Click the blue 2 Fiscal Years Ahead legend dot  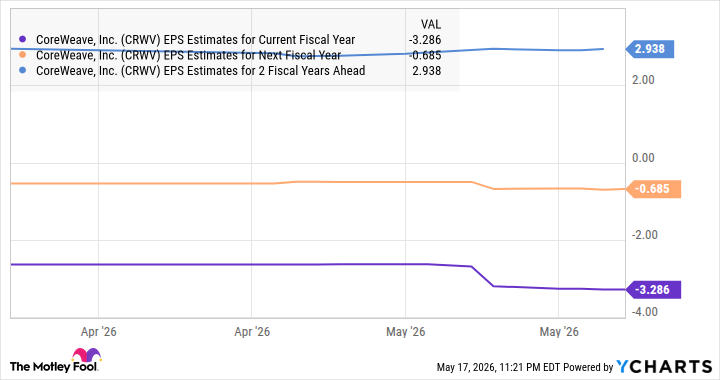pos(22,71)
